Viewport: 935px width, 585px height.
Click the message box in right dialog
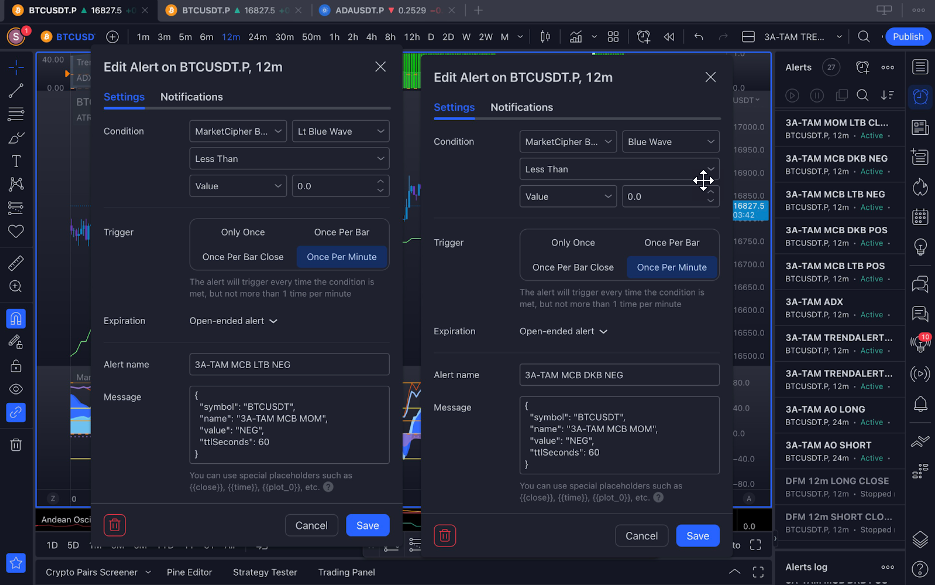point(619,435)
